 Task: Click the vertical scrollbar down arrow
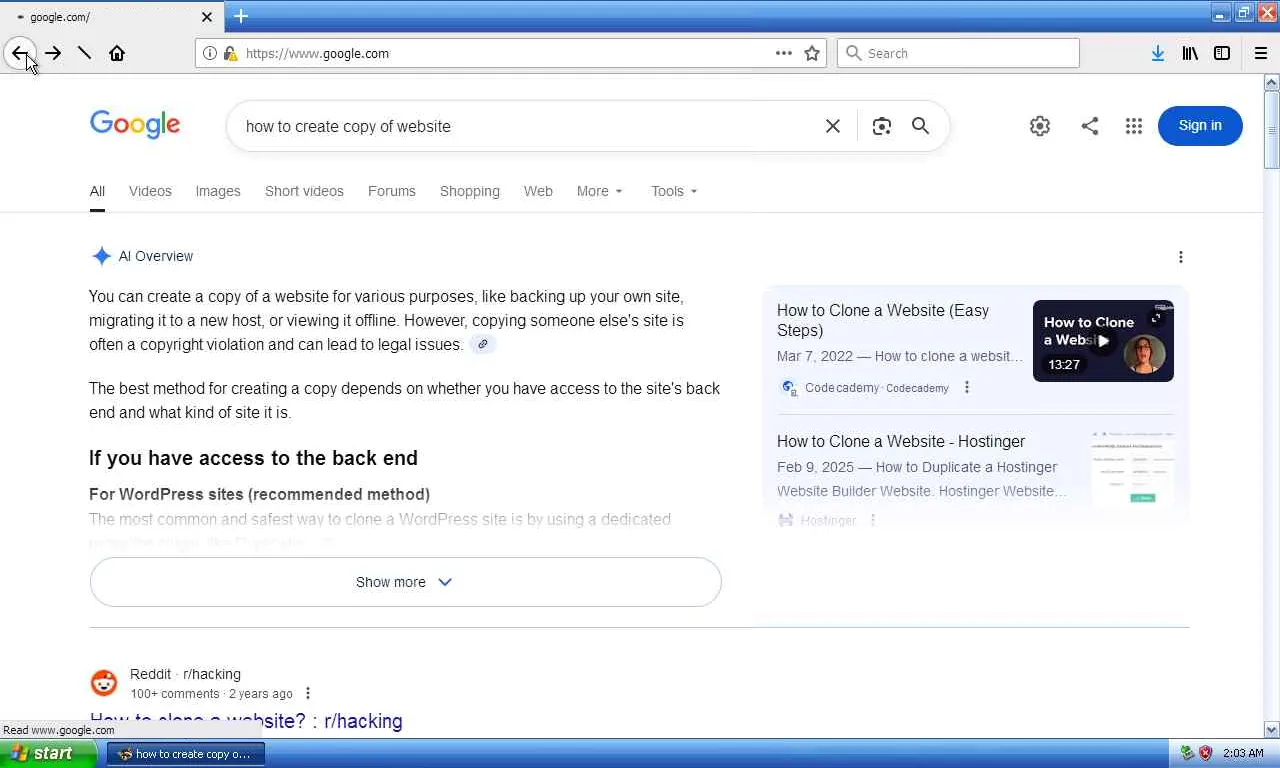point(1272,730)
